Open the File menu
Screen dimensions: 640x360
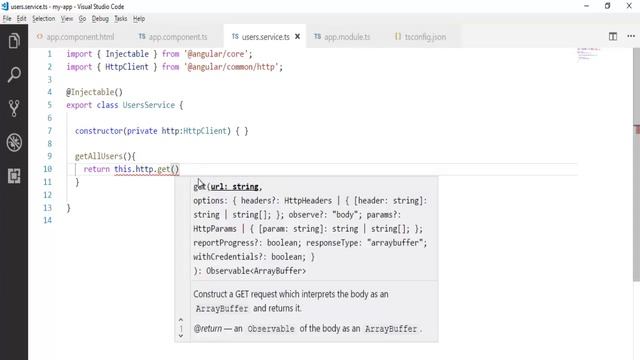[7, 19]
